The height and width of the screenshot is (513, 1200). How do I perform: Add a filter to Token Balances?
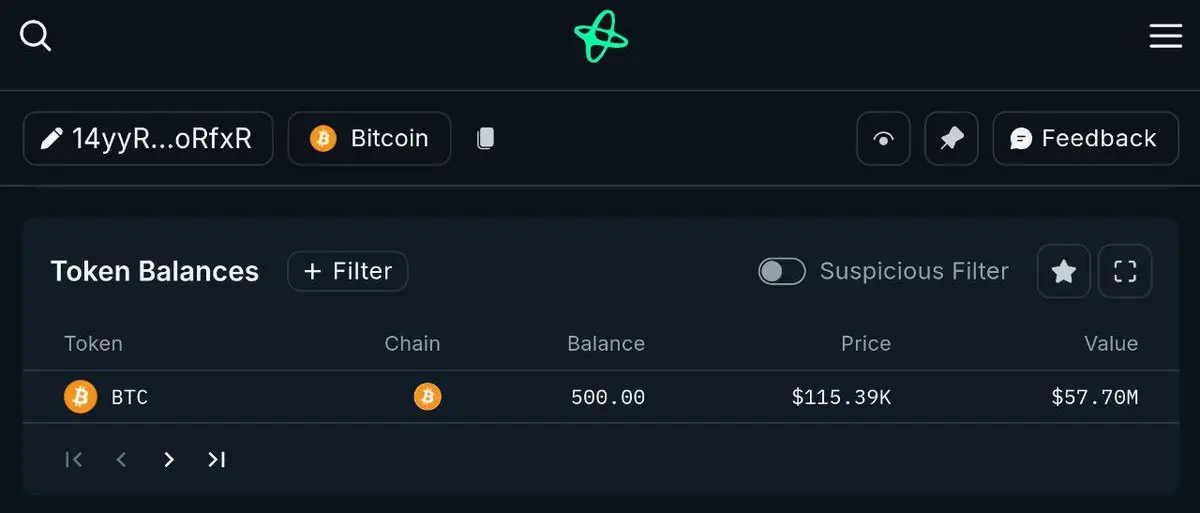(347, 271)
